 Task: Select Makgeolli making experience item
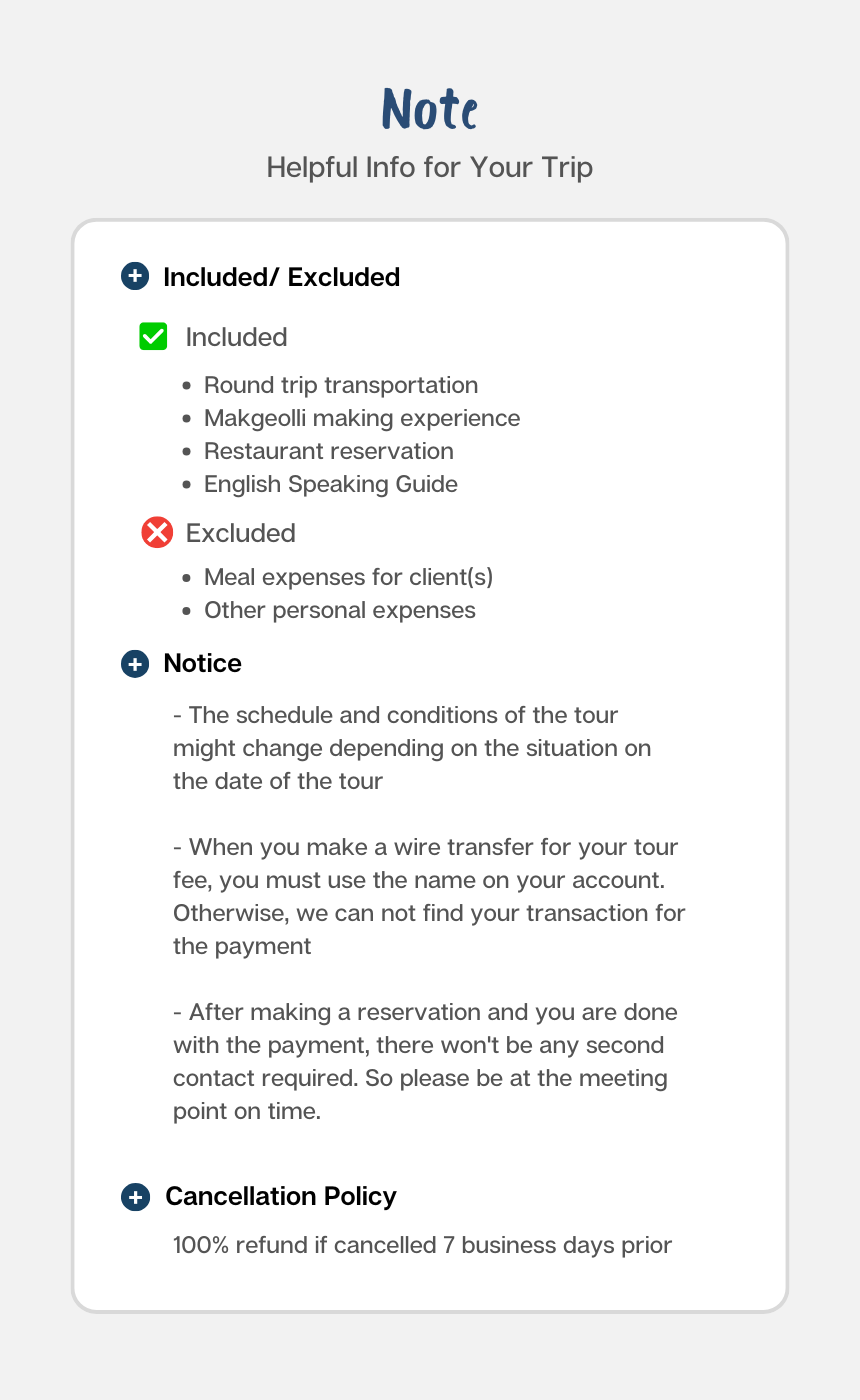click(361, 418)
